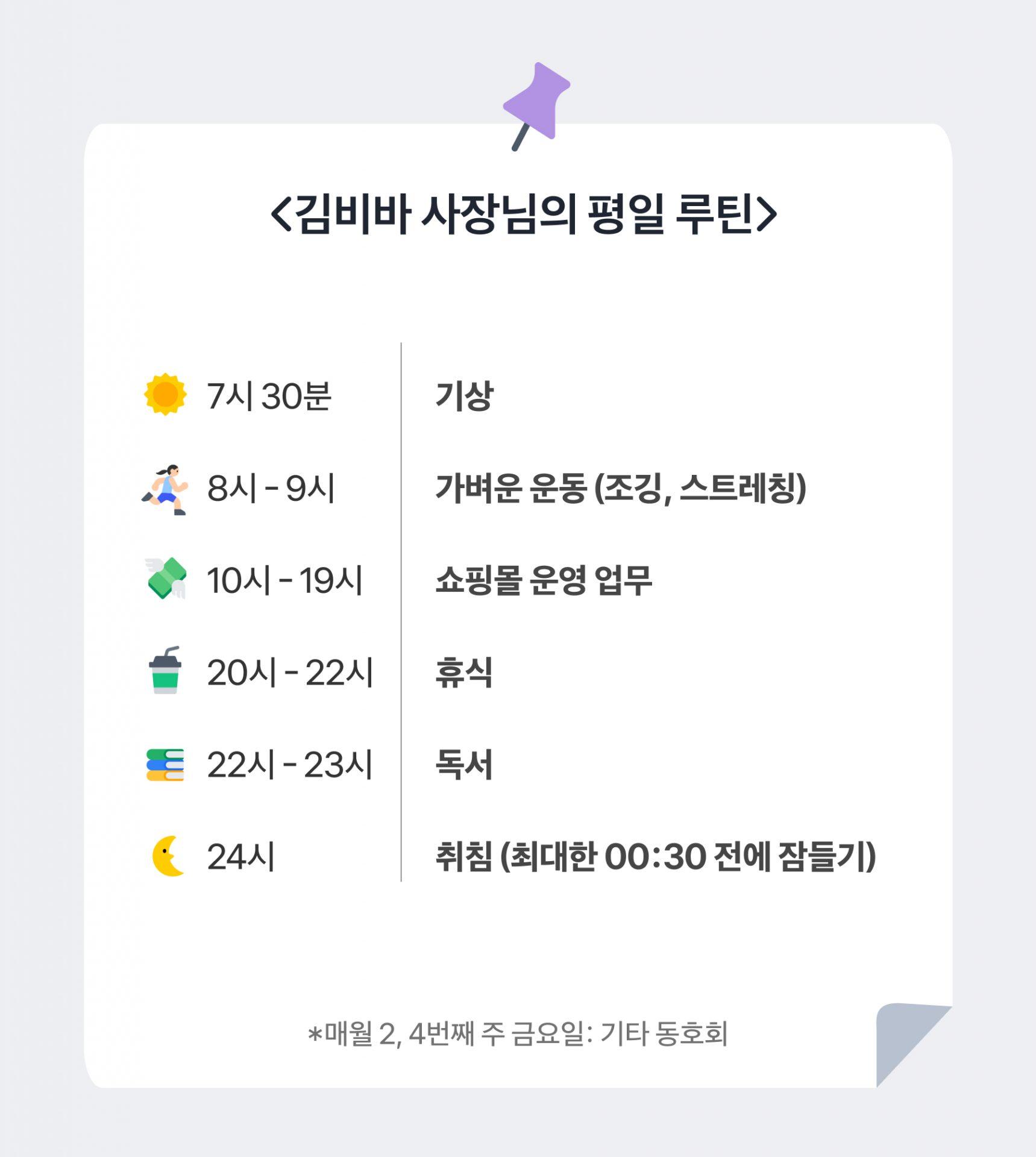Viewport: 1036px width, 1157px height.
Task: Click the 쇼핑몰 운영 업무 entry
Action: pos(543,580)
